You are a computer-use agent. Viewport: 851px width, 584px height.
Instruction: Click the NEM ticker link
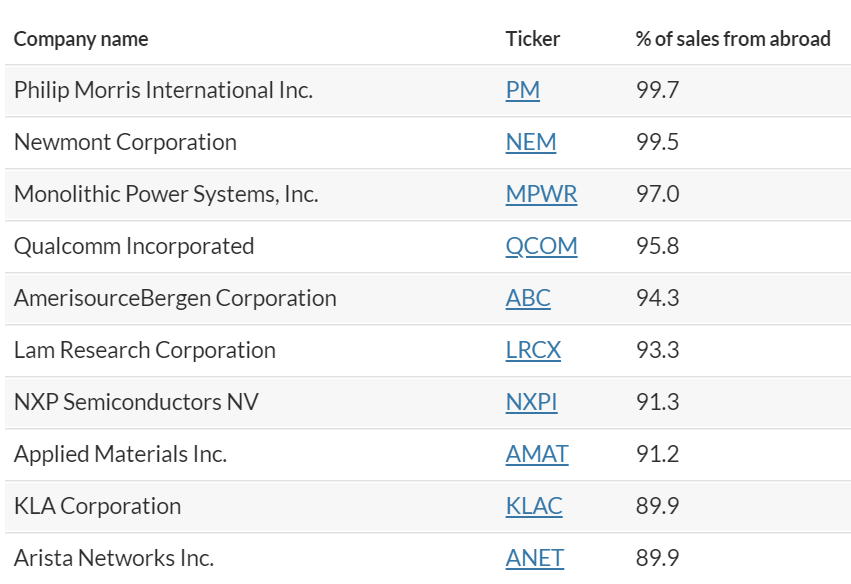click(530, 142)
